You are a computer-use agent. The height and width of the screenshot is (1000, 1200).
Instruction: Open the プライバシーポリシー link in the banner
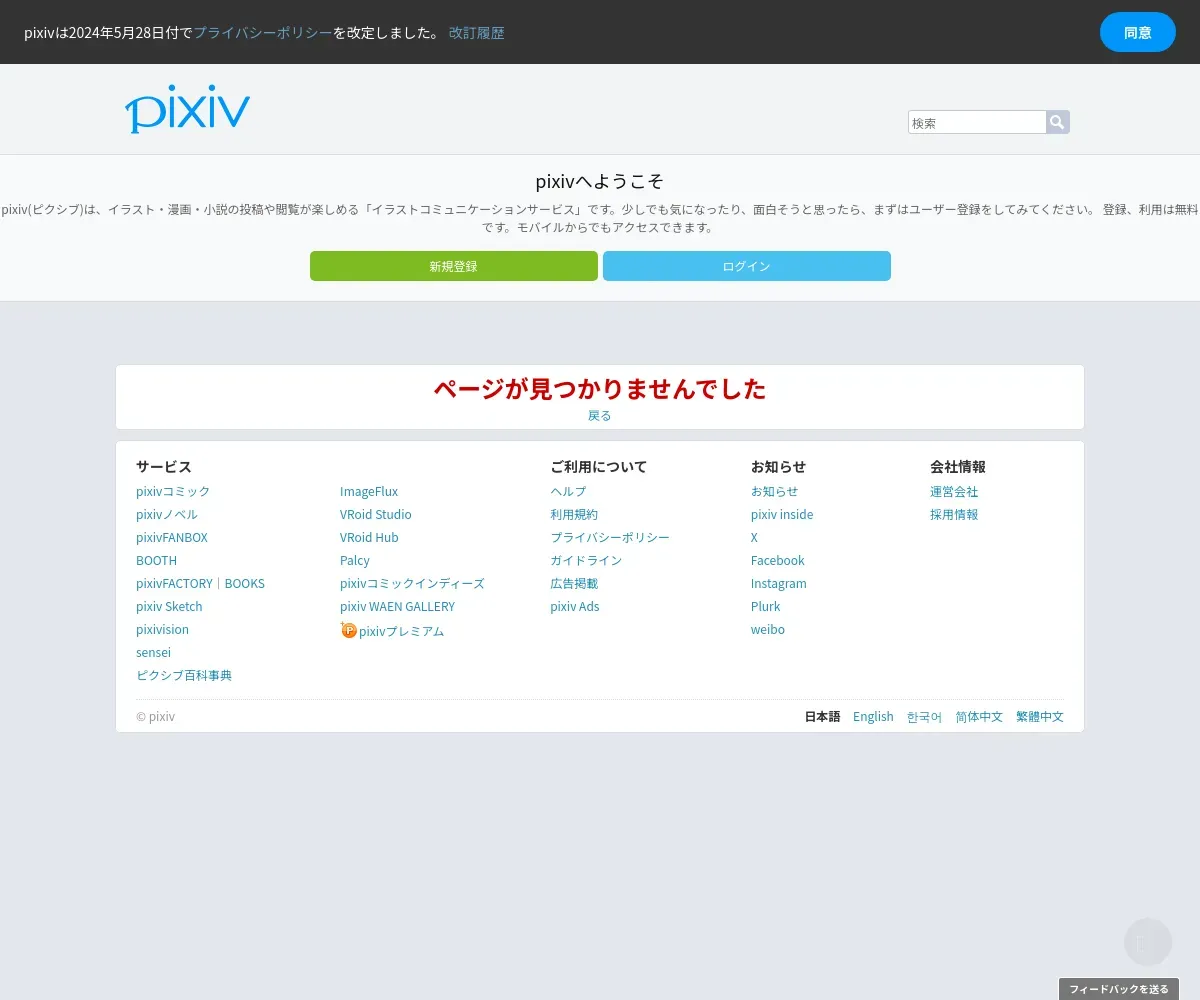coord(263,32)
